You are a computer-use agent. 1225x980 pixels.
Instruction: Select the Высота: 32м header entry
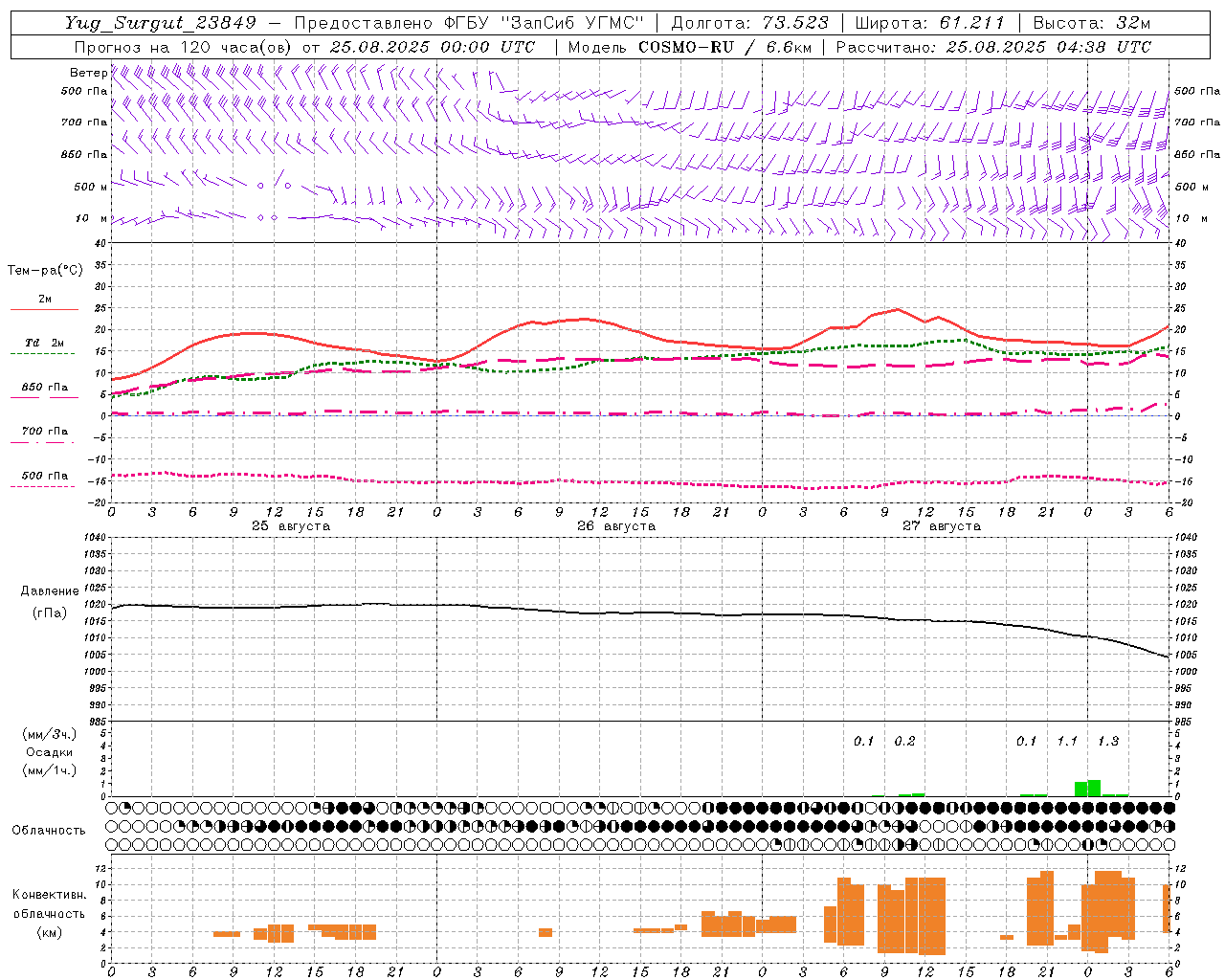(1091, 23)
